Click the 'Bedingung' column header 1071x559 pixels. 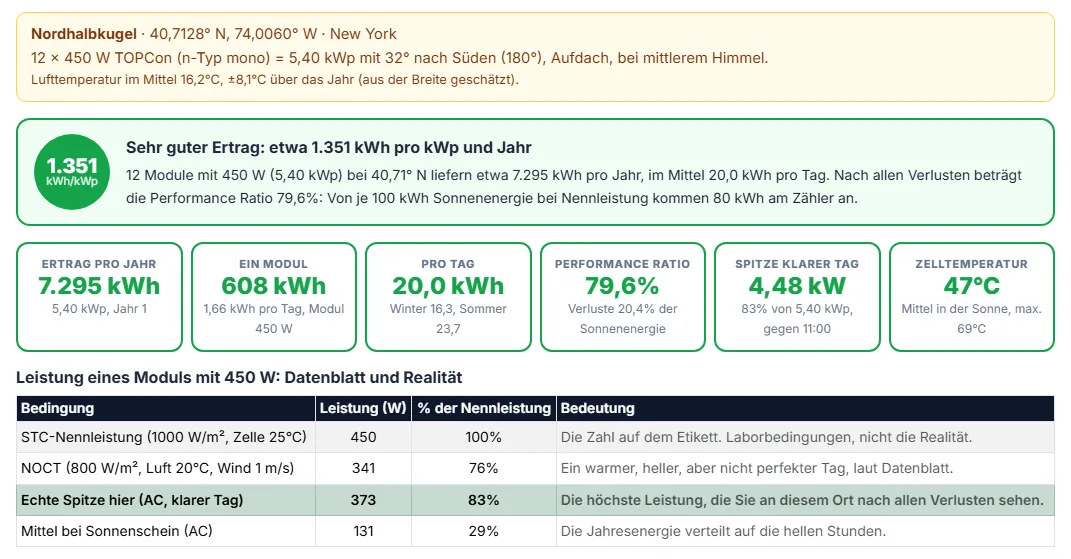click(x=166, y=409)
